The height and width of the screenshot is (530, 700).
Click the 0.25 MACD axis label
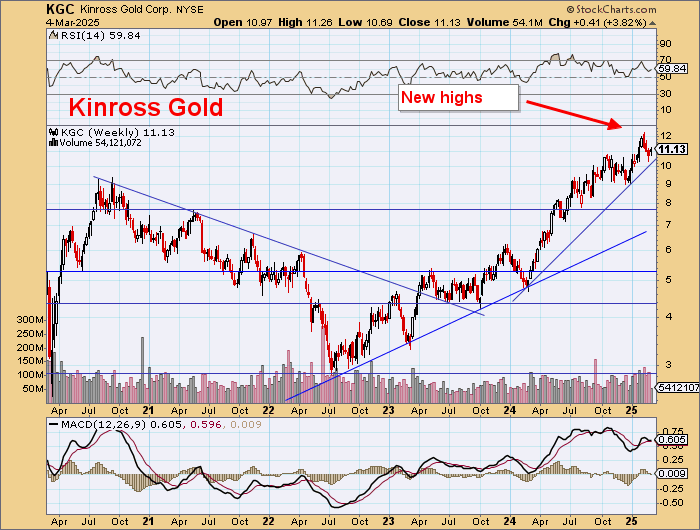[673, 460]
